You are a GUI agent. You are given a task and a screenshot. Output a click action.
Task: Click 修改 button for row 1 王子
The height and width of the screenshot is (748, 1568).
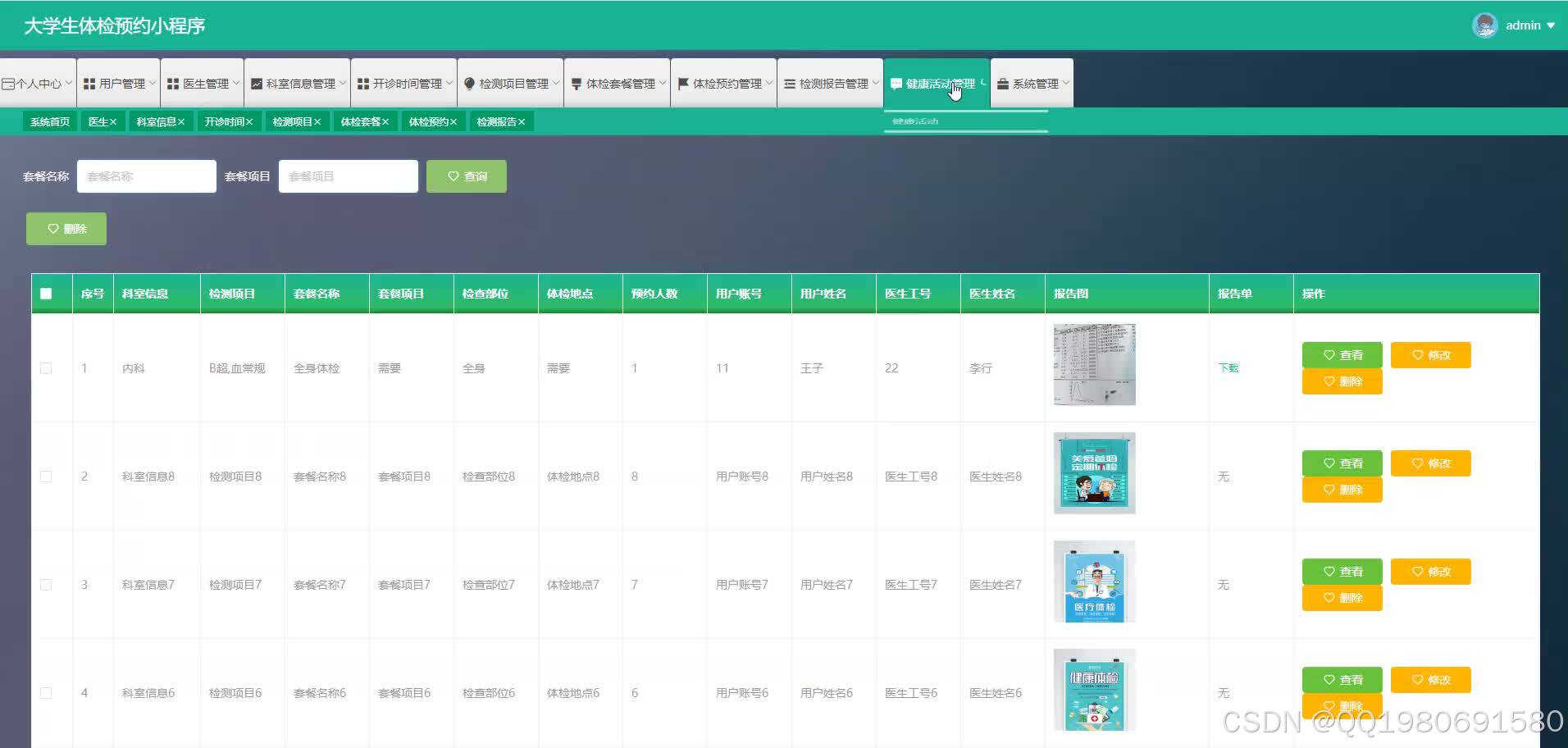[1431, 355]
